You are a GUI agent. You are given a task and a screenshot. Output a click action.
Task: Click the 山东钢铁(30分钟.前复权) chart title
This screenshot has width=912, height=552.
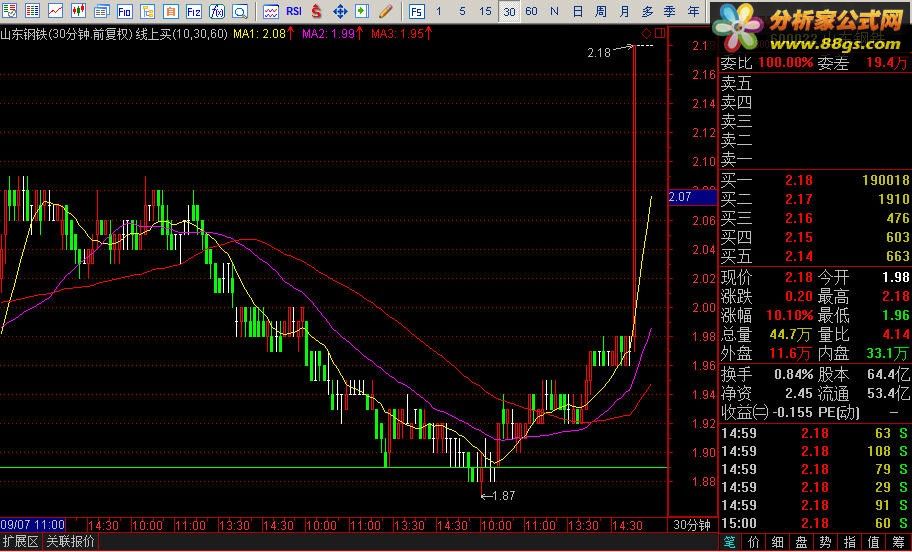[x=66, y=34]
